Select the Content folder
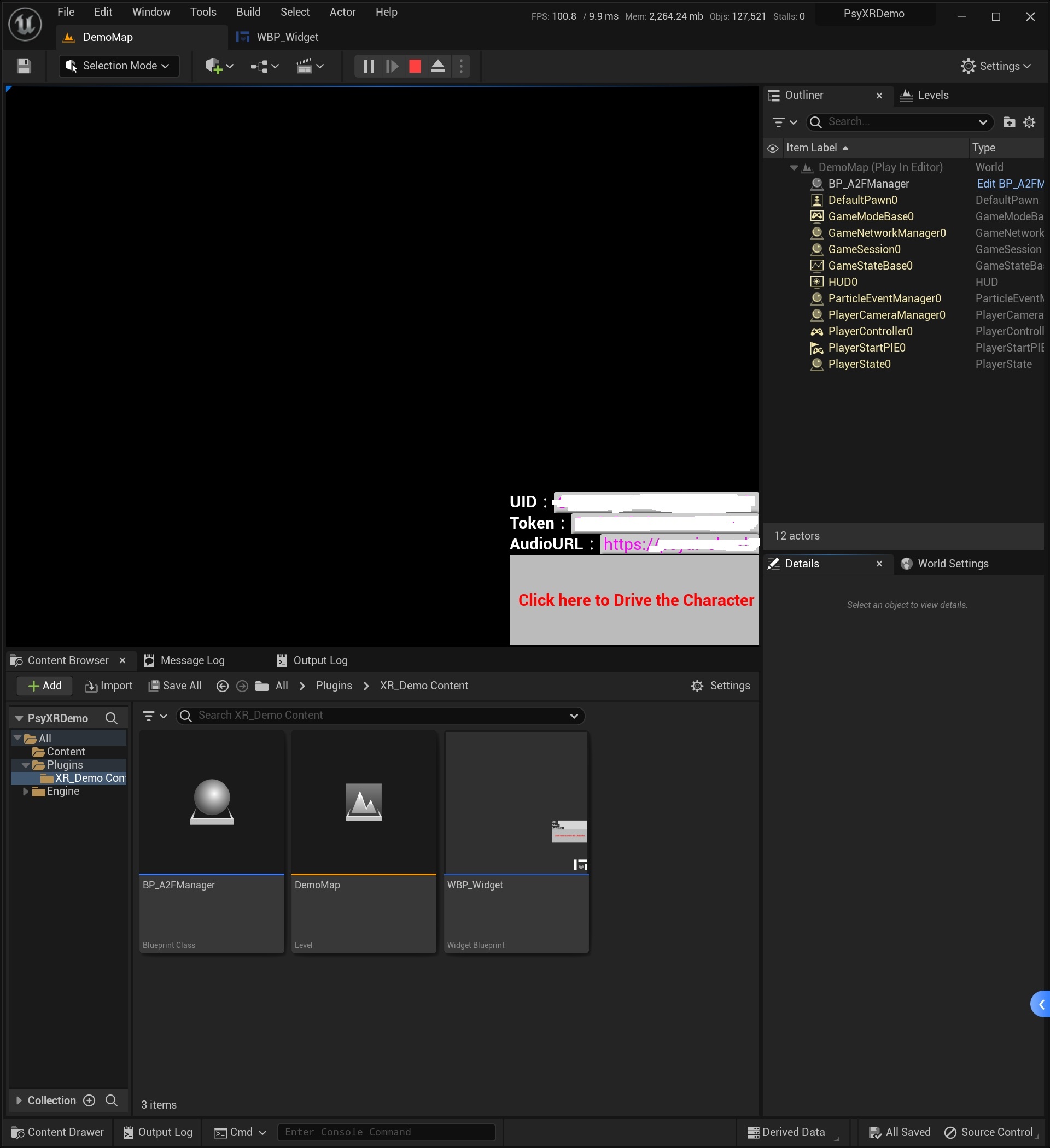 tap(65, 752)
